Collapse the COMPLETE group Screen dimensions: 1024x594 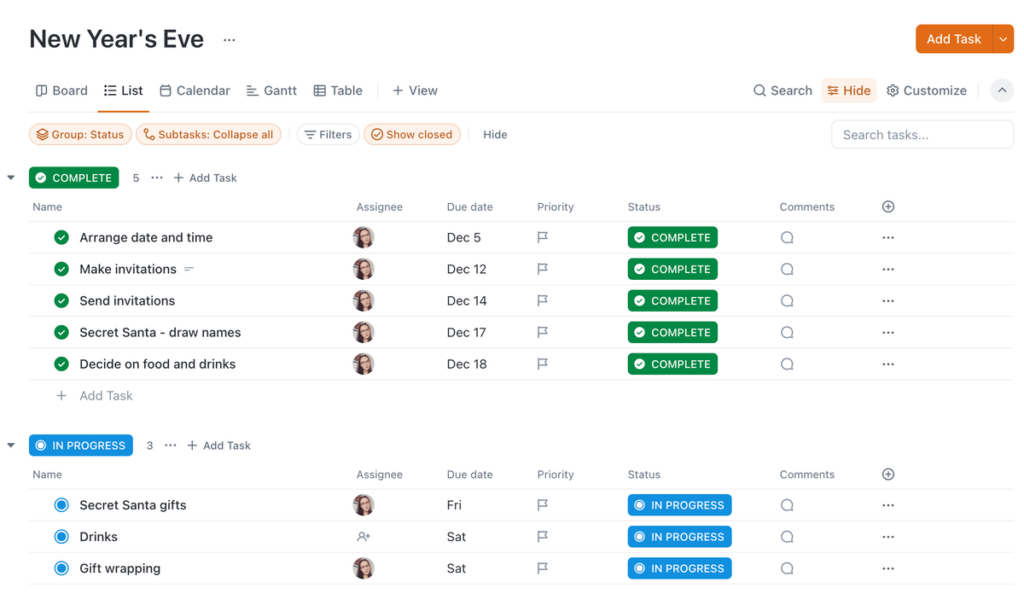(11, 177)
